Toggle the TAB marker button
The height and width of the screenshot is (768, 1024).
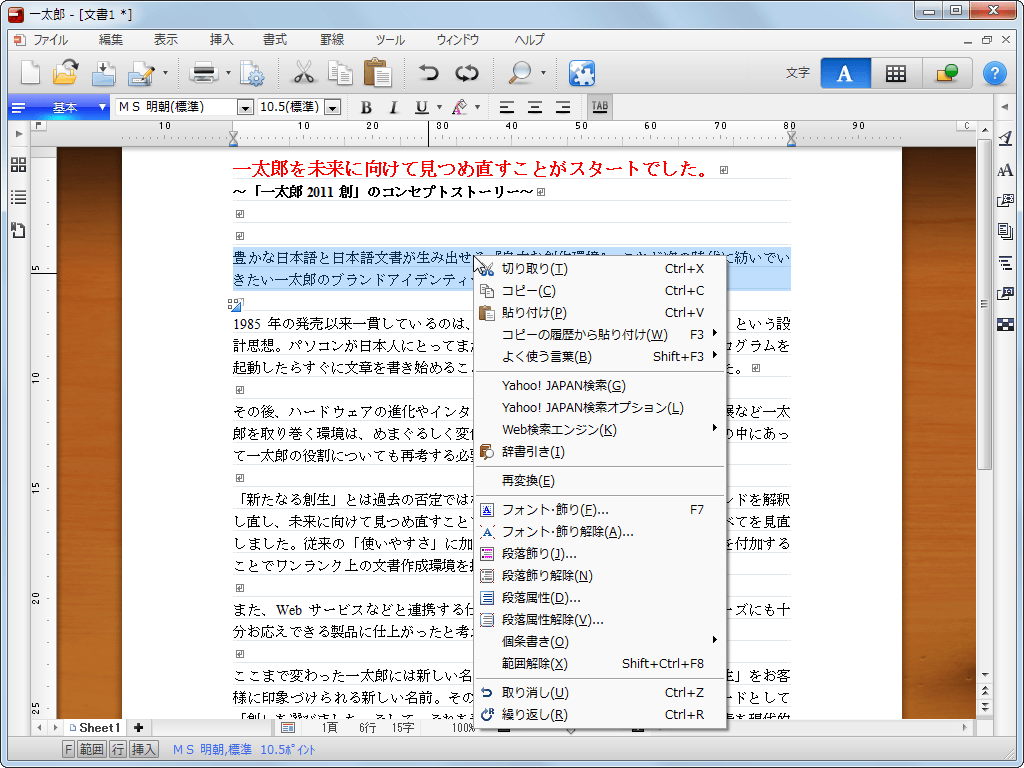pos(600,107)
